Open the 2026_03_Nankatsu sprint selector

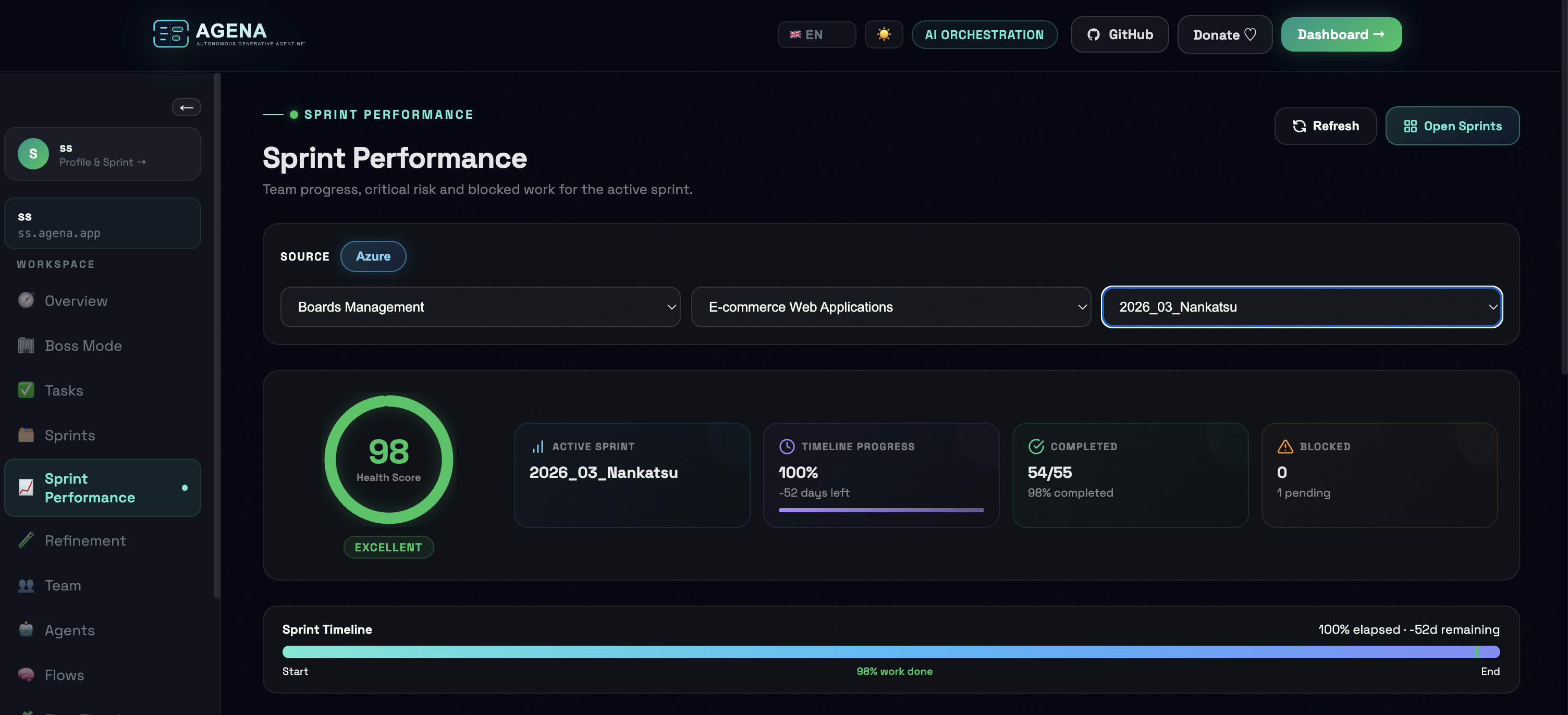pyautogui.click(x=1302, y=307)
